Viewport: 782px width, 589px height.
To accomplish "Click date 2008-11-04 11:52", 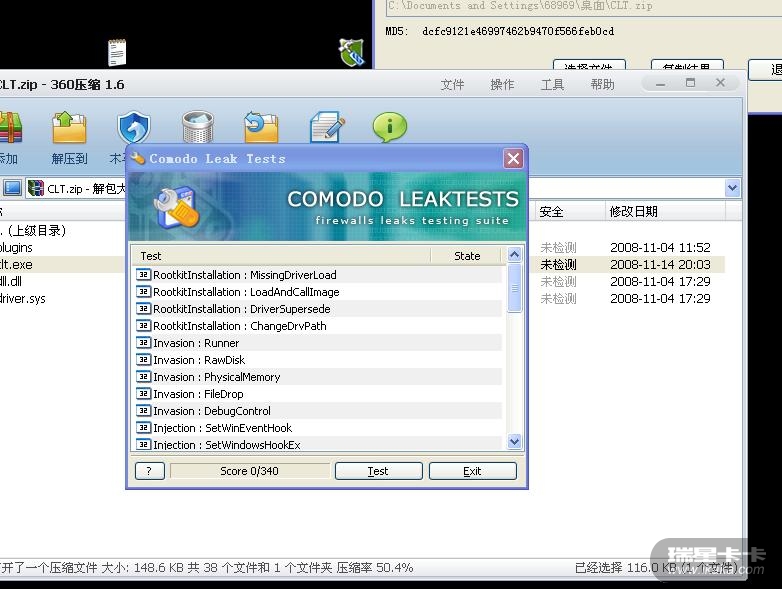I will pos(660,247).
